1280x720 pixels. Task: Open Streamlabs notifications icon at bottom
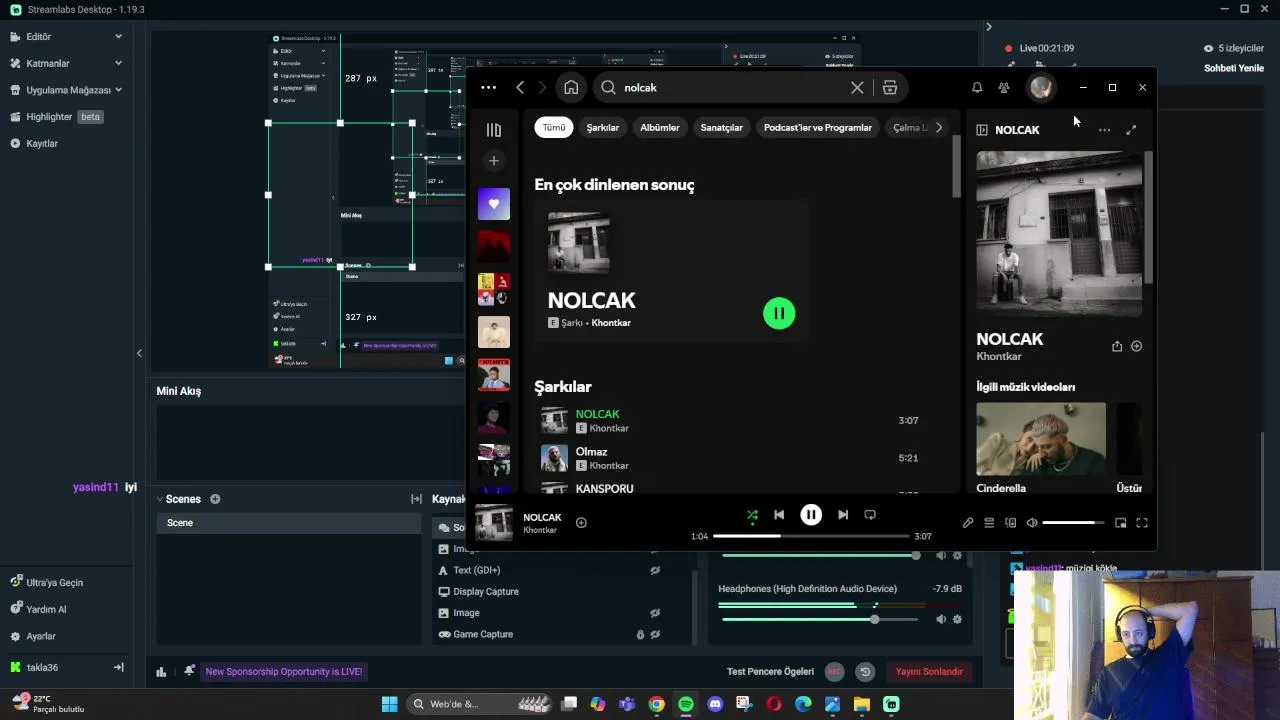click(189, 672)
